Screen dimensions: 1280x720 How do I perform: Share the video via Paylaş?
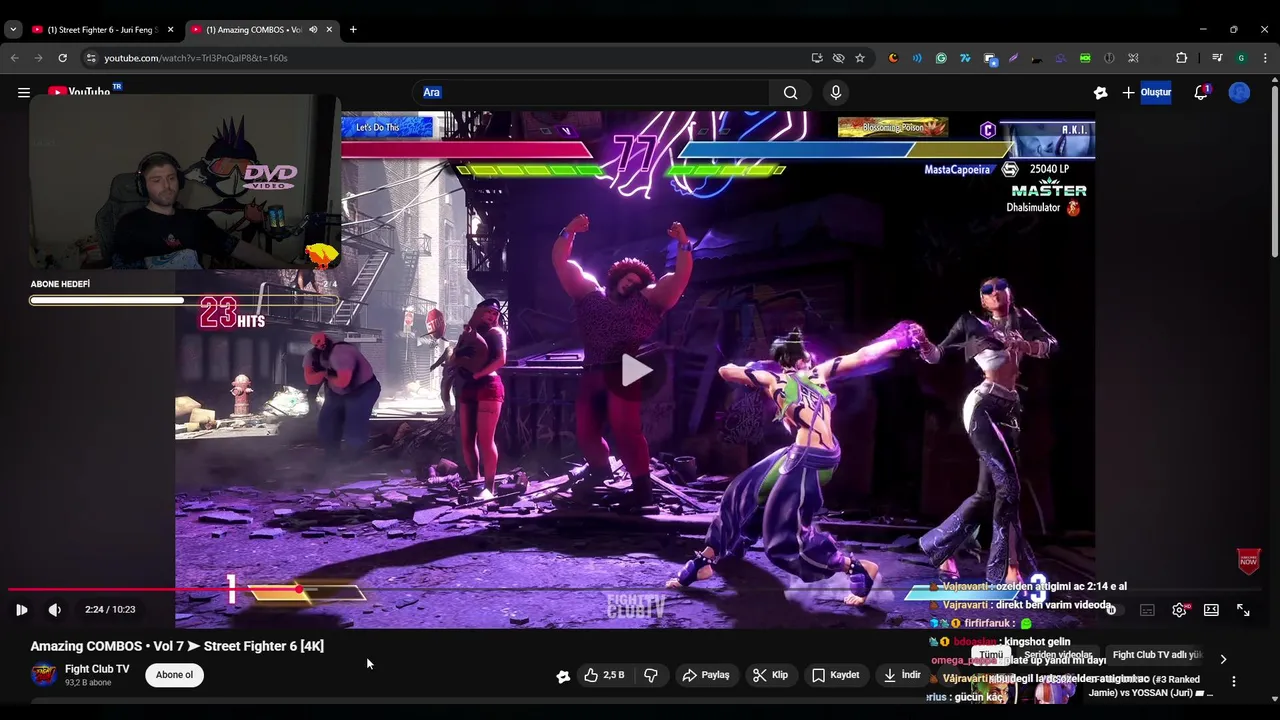706,675
